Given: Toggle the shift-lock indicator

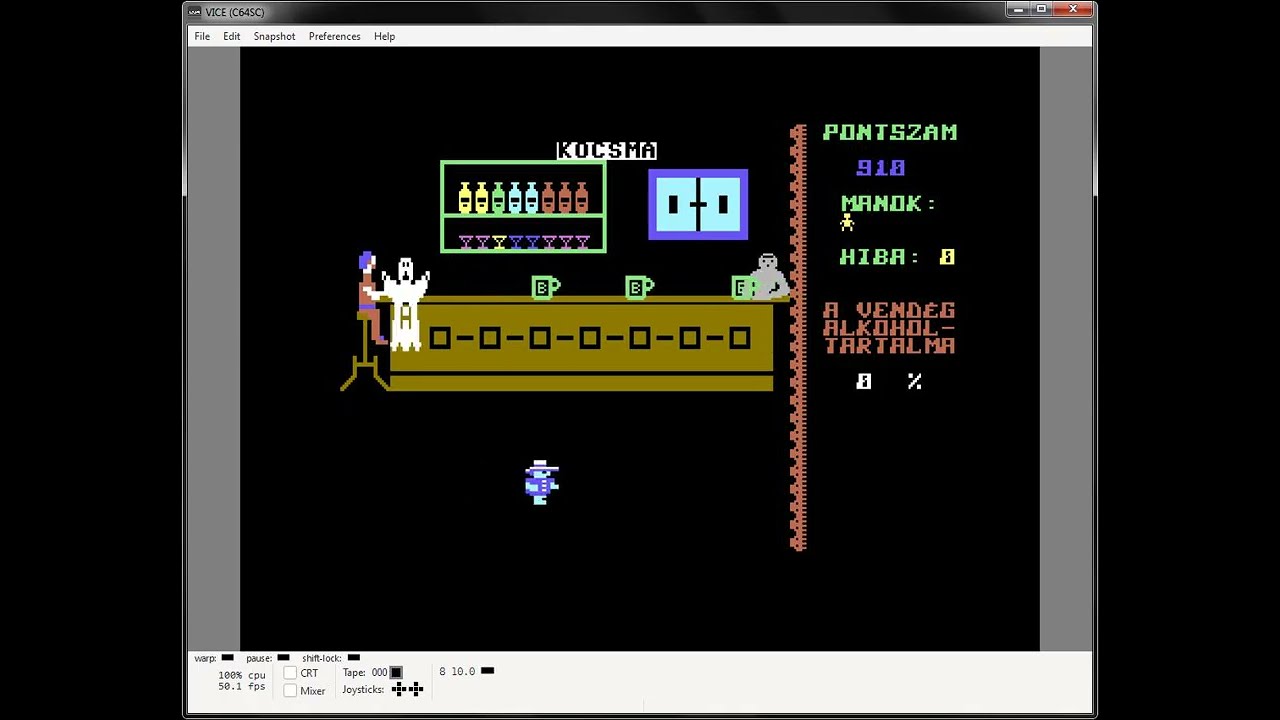Looking at the screenshot, I should (353, 658).
